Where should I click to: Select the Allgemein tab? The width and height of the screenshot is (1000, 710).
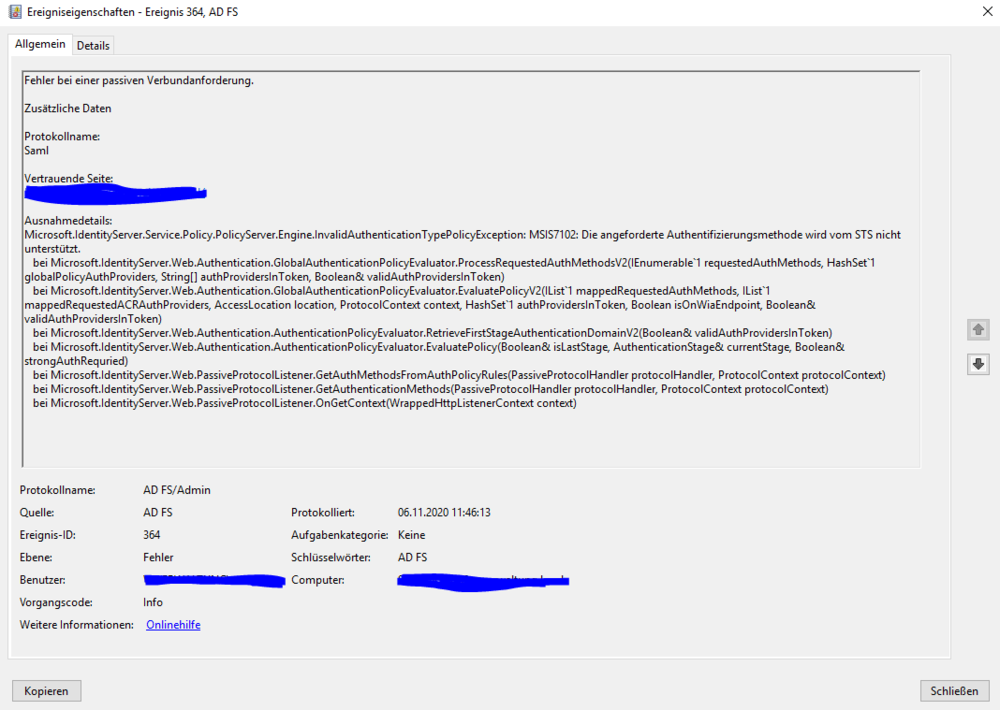40,44
